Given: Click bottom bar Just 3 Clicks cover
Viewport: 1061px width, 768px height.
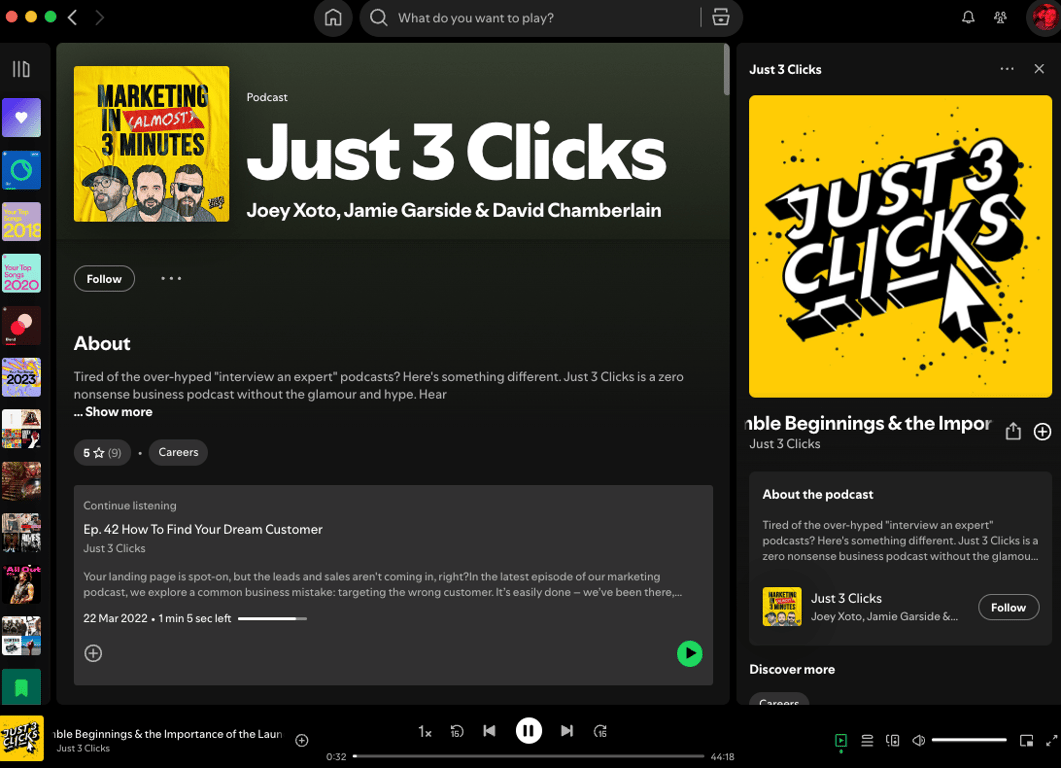Looking at the screenshot, I should 22,738.
